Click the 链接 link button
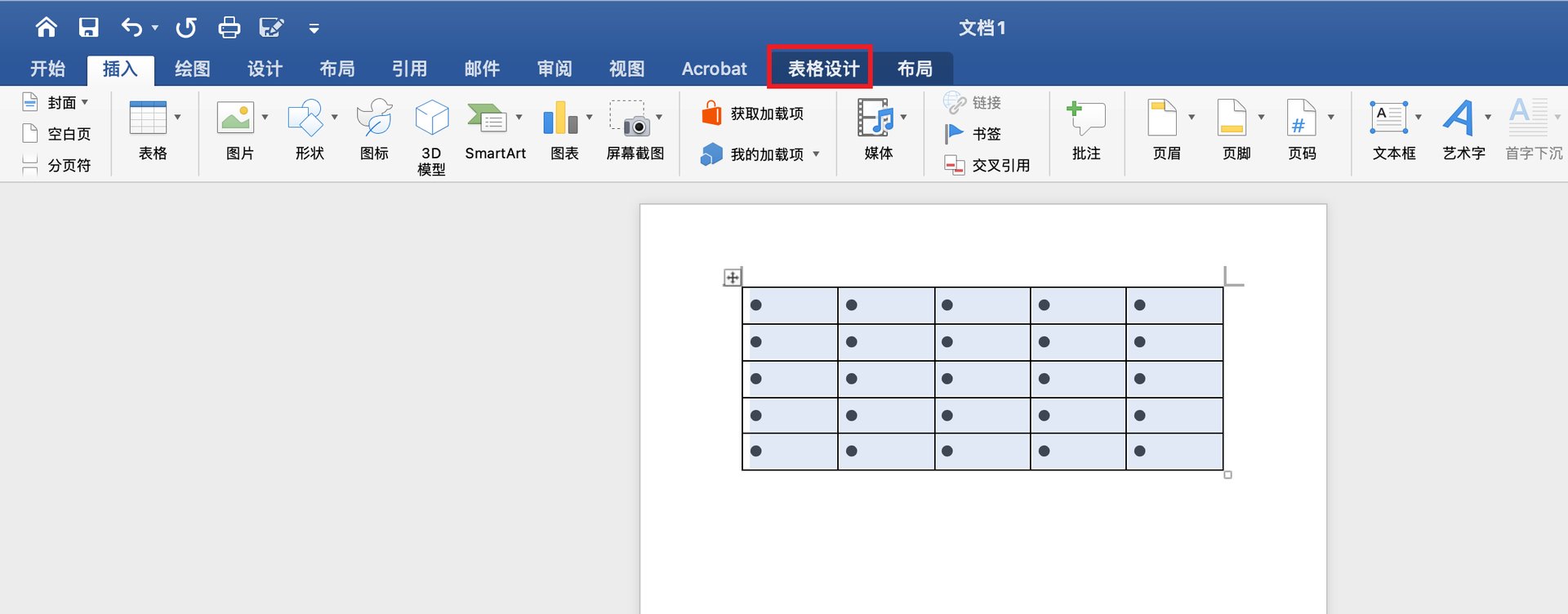 coord(973,103)
